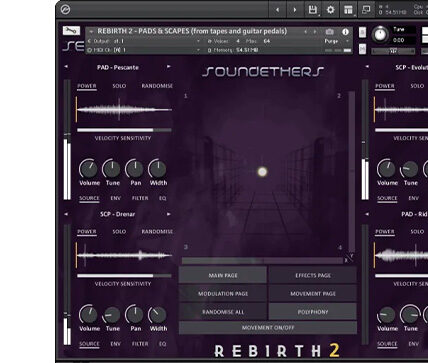Viewport: 428px width, 363px height.
Task: Open the rack layout view menu
Action: [x=348, y=10]
